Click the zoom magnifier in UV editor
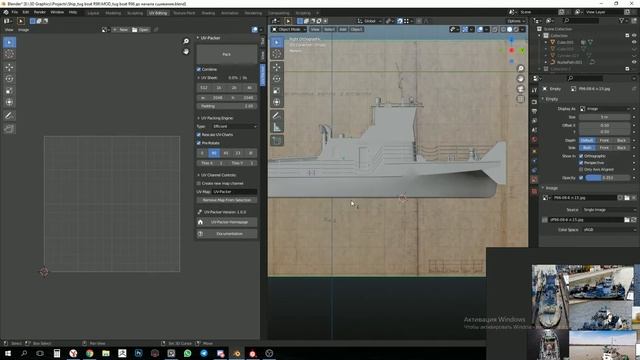This screenshot has width=640, height=360. pos(186,41)
